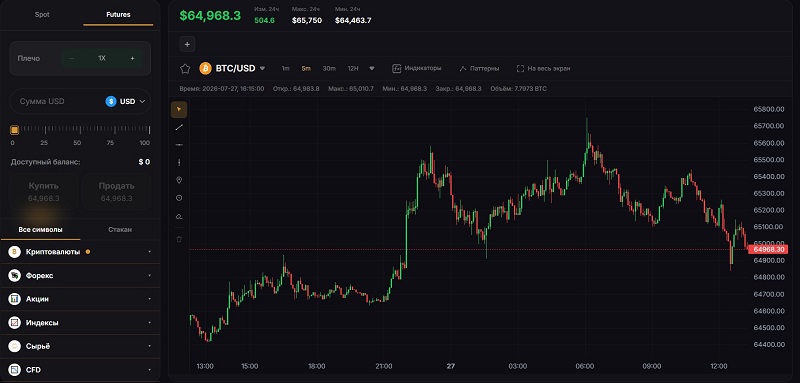
Task: Click the 24h change value 504.6
Action: pyautogui.click(x=264, y=21)
